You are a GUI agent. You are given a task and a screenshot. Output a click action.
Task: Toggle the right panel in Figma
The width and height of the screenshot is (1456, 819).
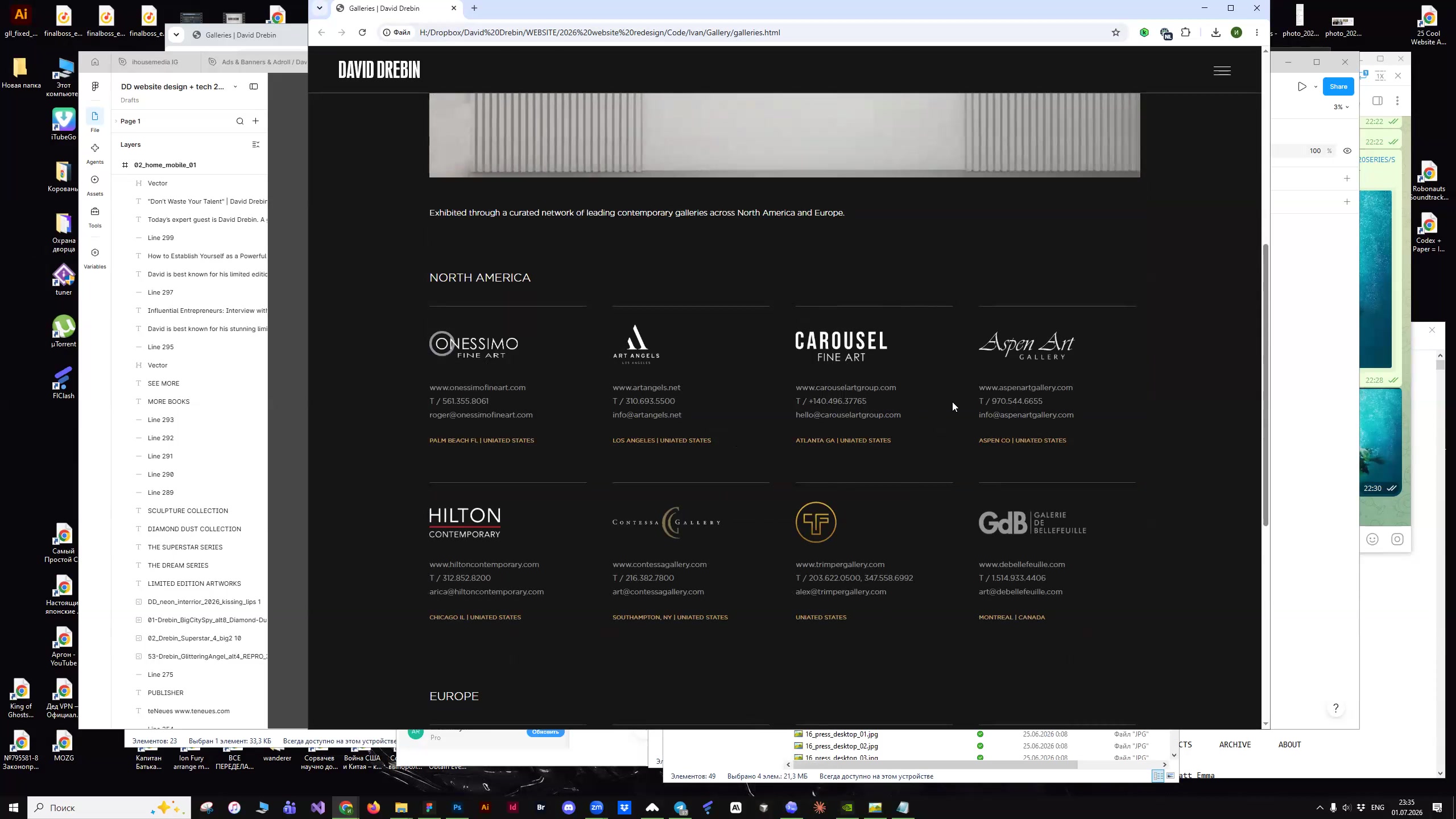1378,101
